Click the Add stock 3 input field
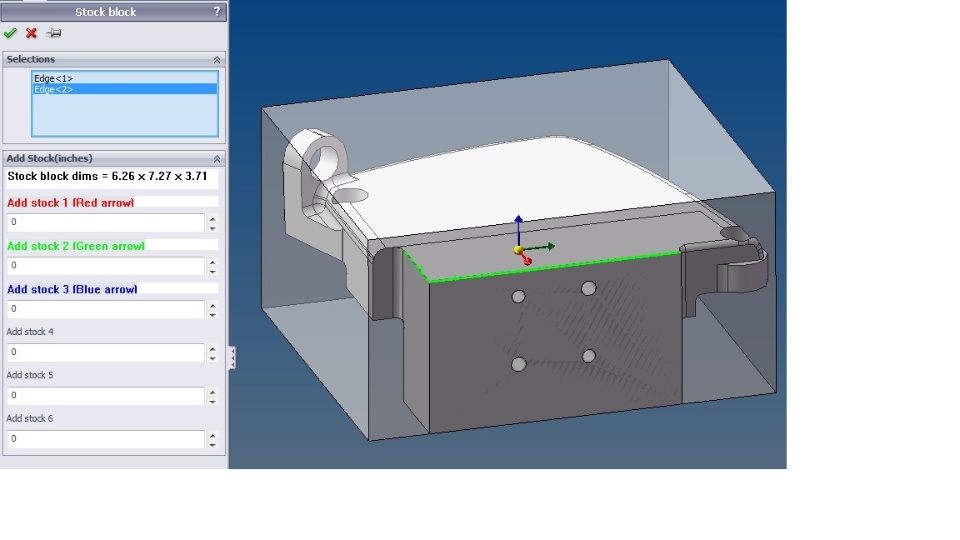Viewport: 960px width, 540px height. click(105, 309)
